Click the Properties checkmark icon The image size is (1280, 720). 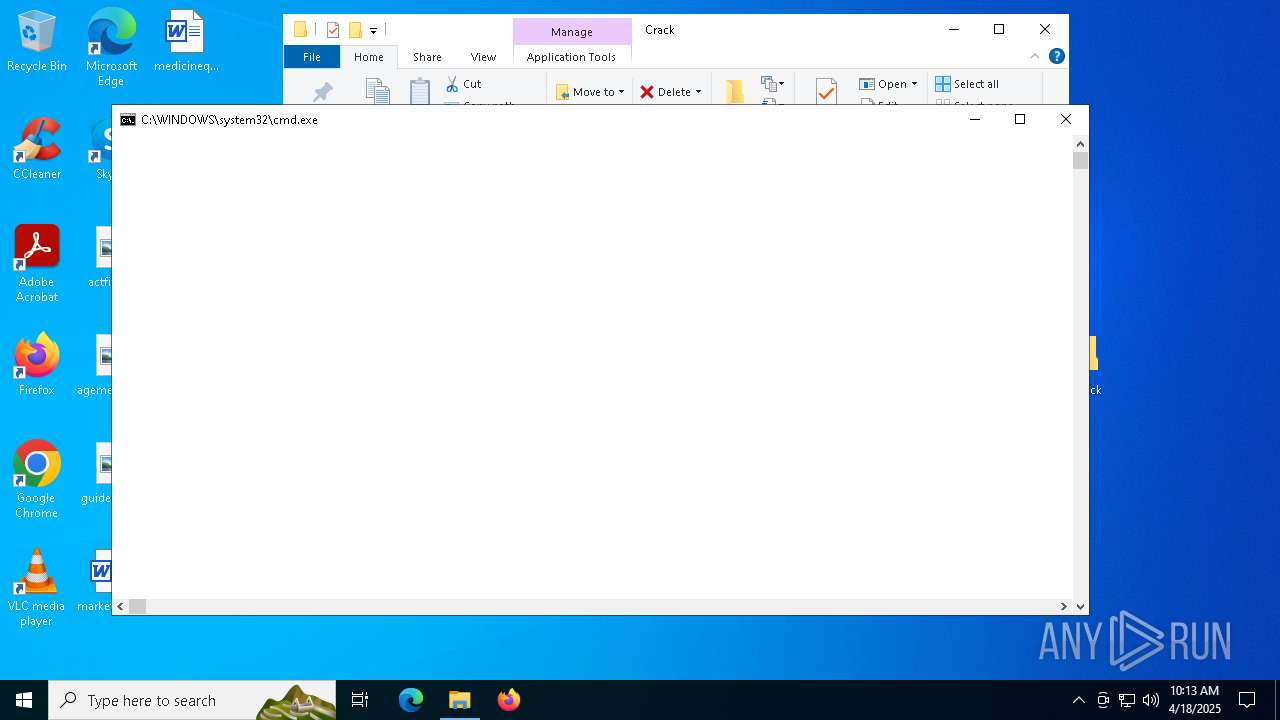click(826, 92)
